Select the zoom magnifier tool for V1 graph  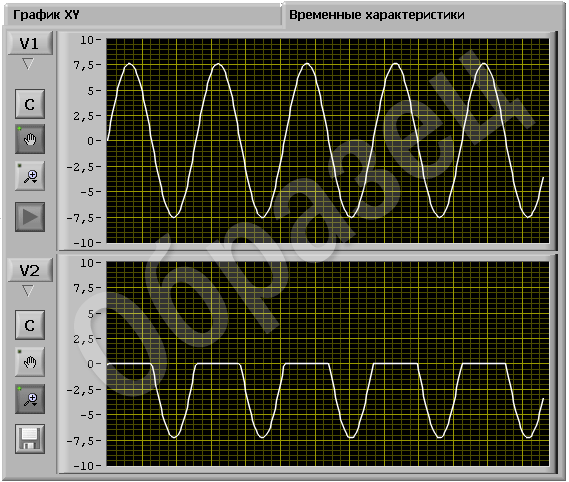point(30,176)
